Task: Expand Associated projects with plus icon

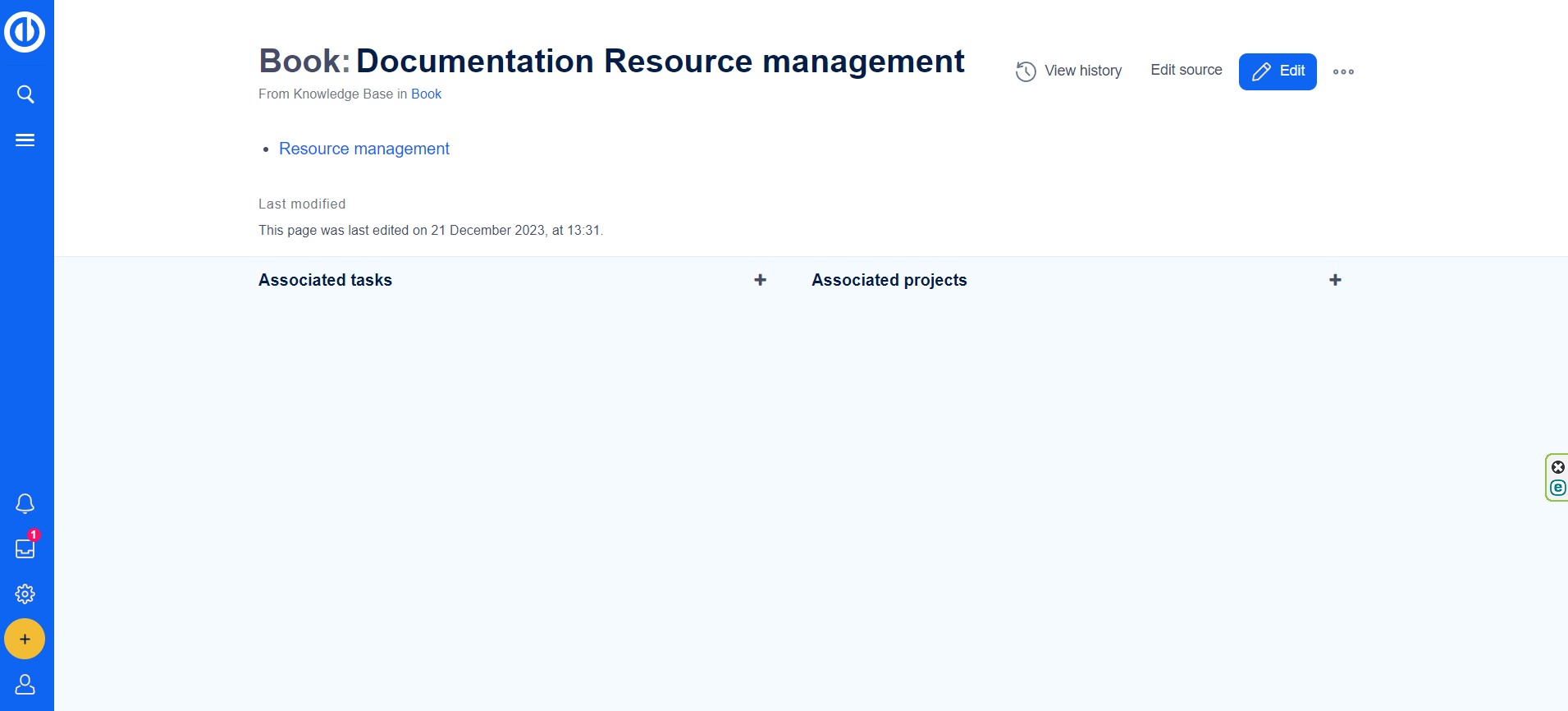Action: (x=1335, y=280)
